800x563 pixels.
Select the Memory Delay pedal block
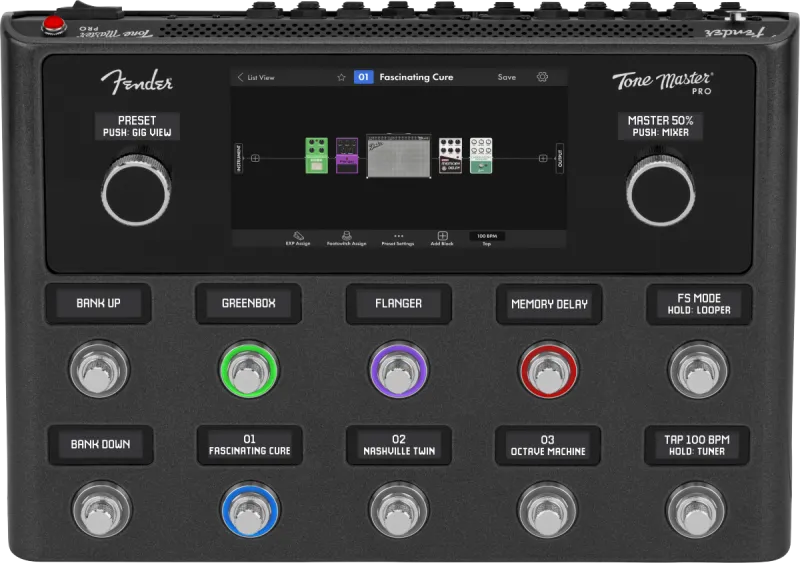451,155
